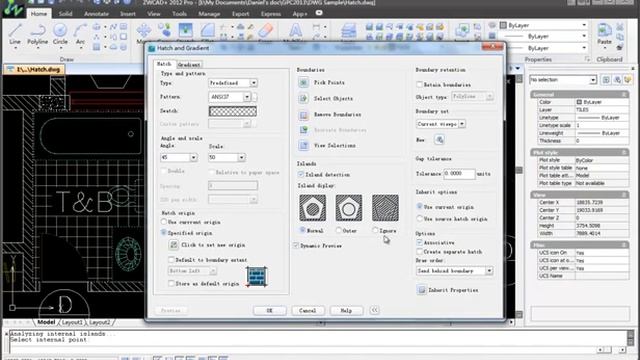Select Use source hatch origin radio button

419,219
